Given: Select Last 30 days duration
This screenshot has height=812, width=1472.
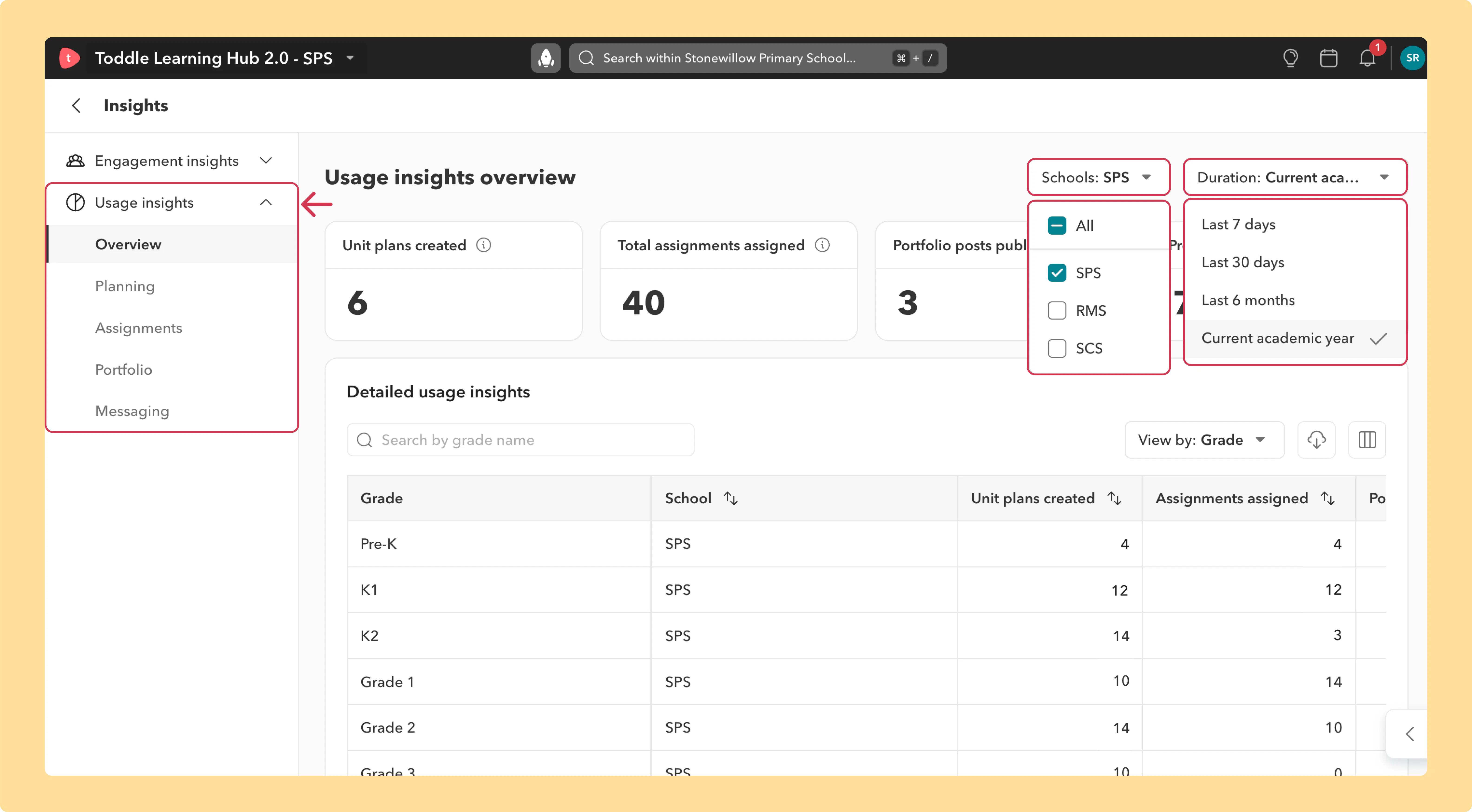Looking at the screenshot, I should (1295, 262).
